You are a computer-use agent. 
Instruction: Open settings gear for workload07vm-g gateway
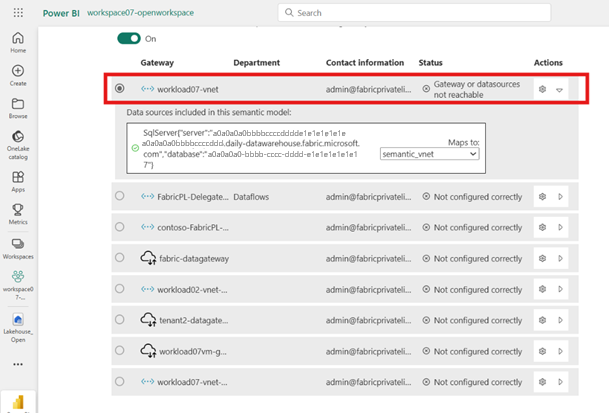coord(543,351)
